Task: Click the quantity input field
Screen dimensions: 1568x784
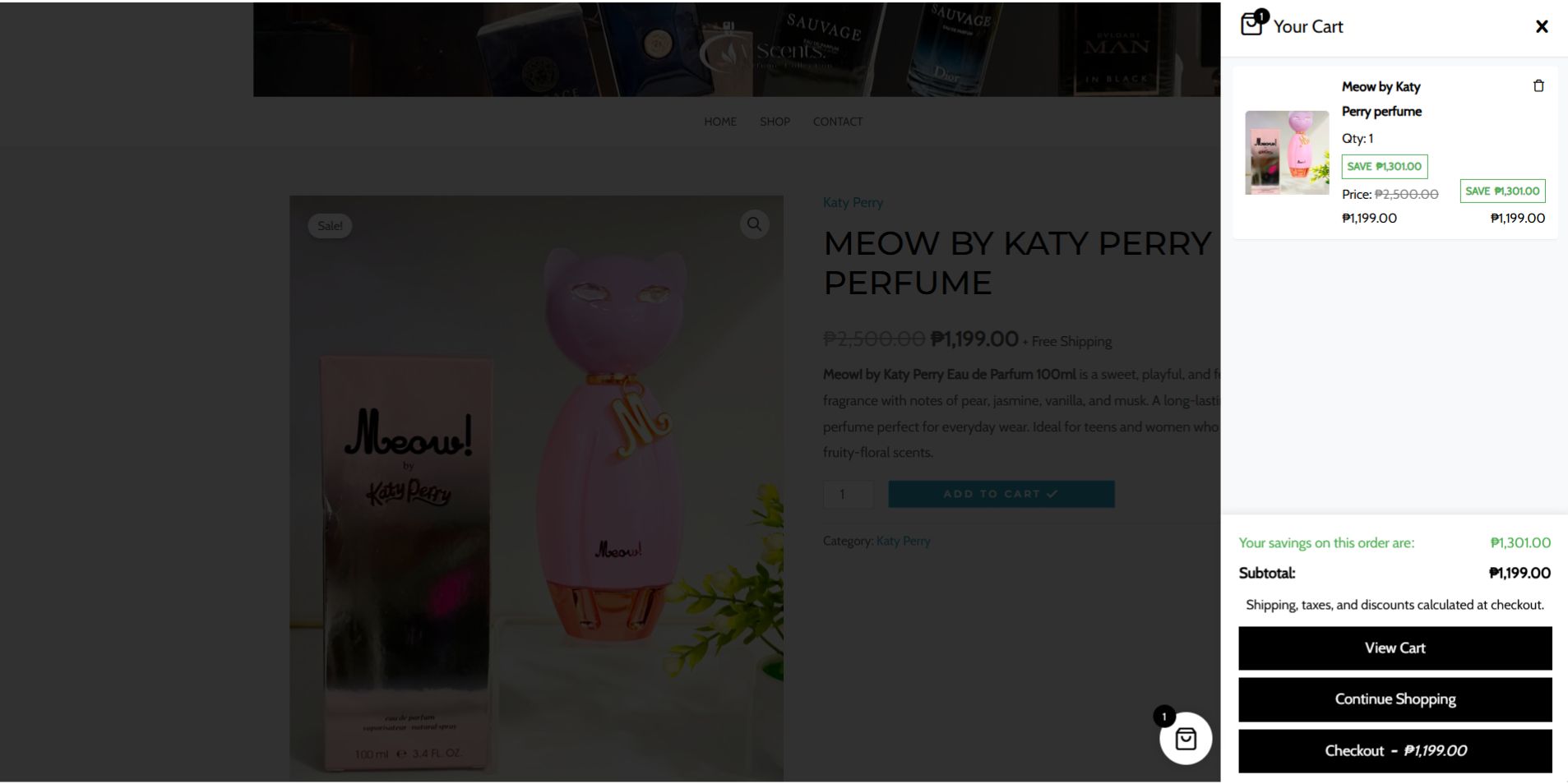Action: pyautogui.click(x=848, y=494)
